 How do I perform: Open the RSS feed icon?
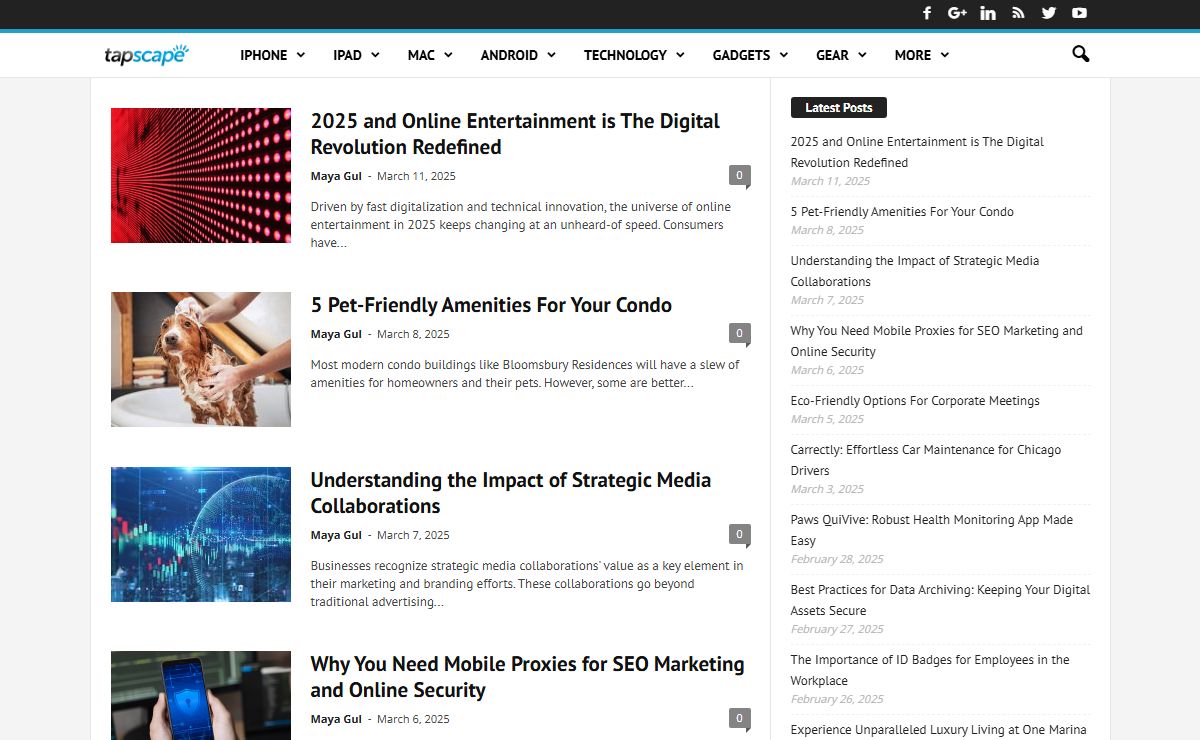(1018, 13)
